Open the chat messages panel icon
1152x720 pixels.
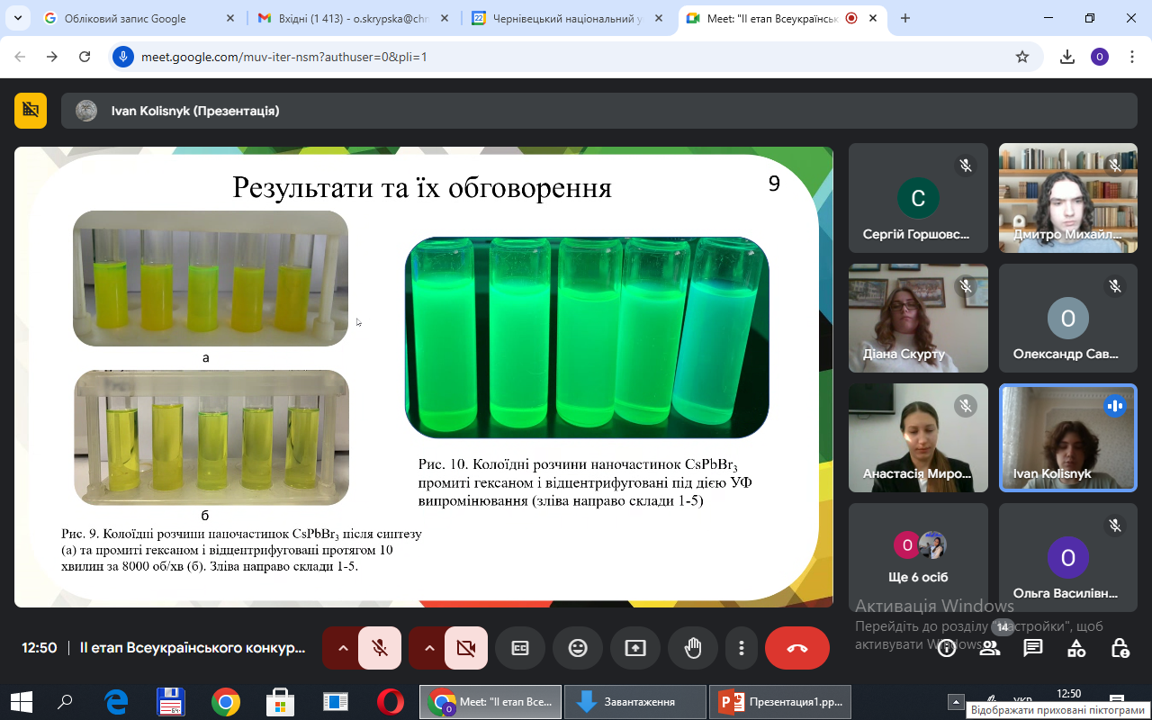1033,648
